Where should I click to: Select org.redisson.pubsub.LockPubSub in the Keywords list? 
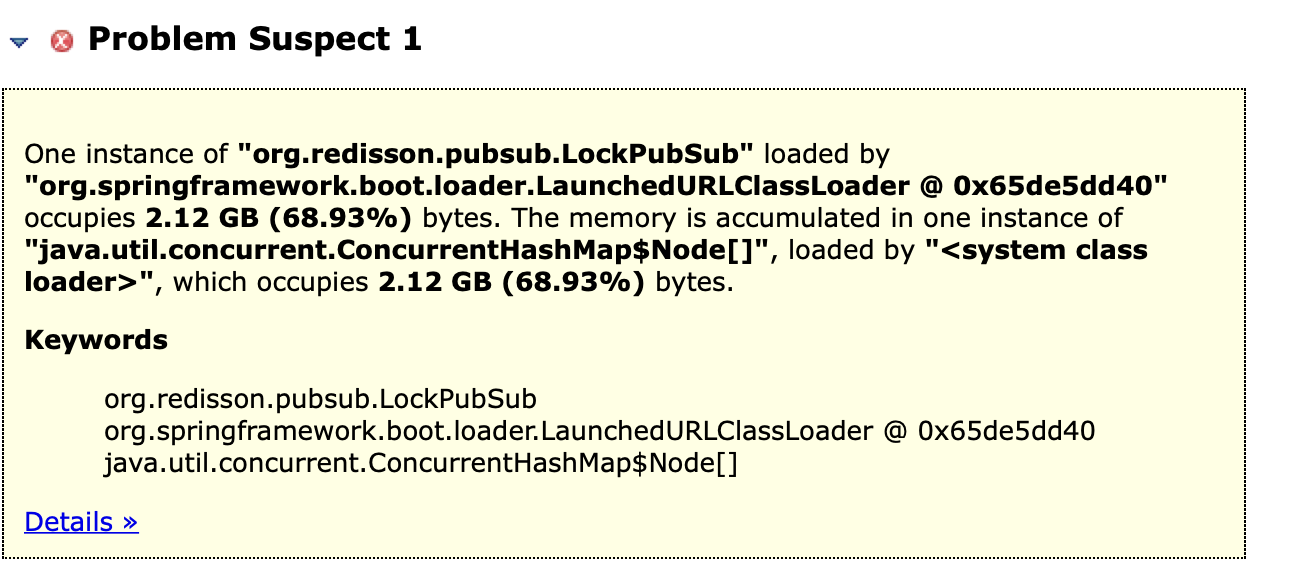(x=321, y=399)
